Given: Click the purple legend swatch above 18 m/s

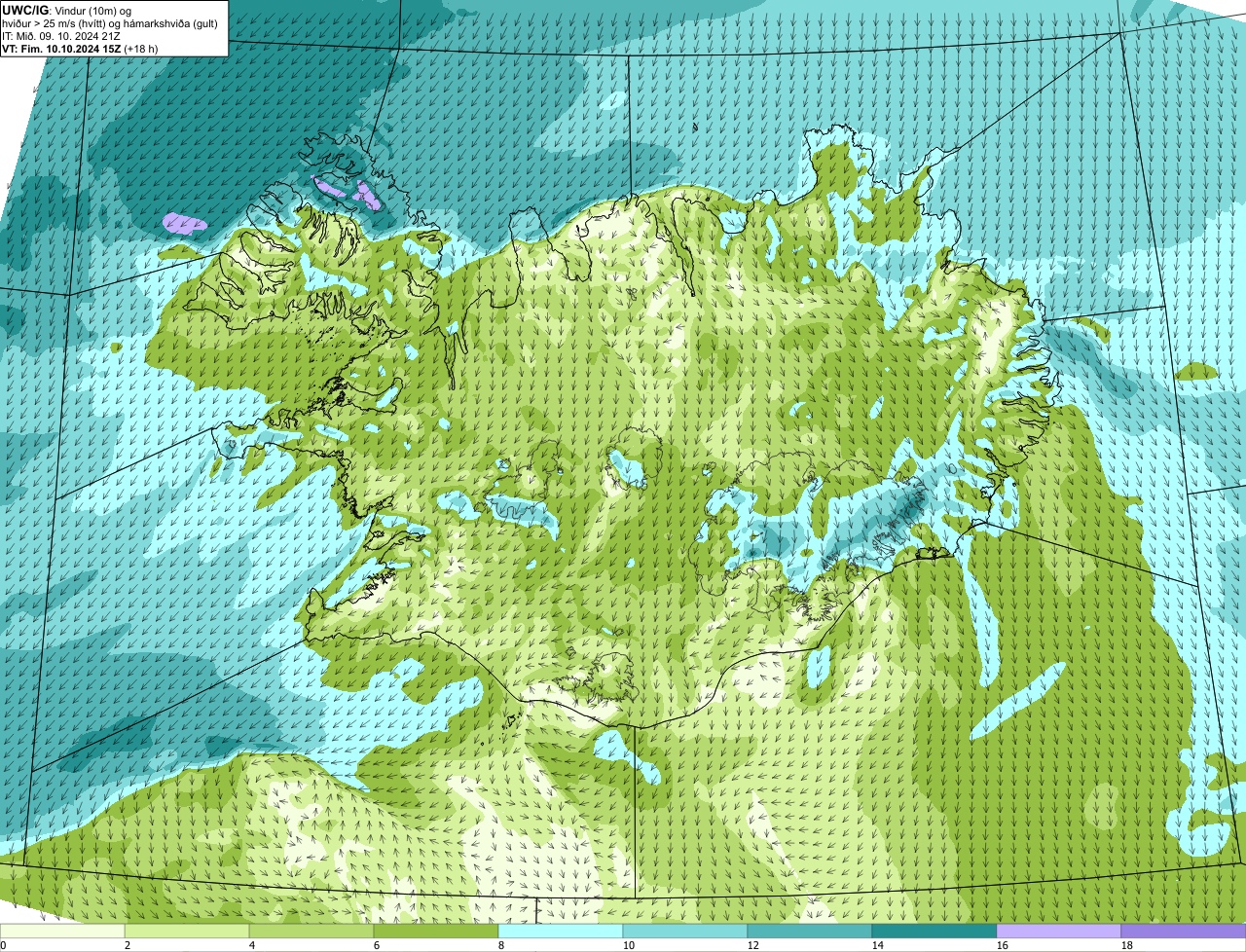Looking at the screenshot, I should pyautogui.click(x=1184, y=932).
